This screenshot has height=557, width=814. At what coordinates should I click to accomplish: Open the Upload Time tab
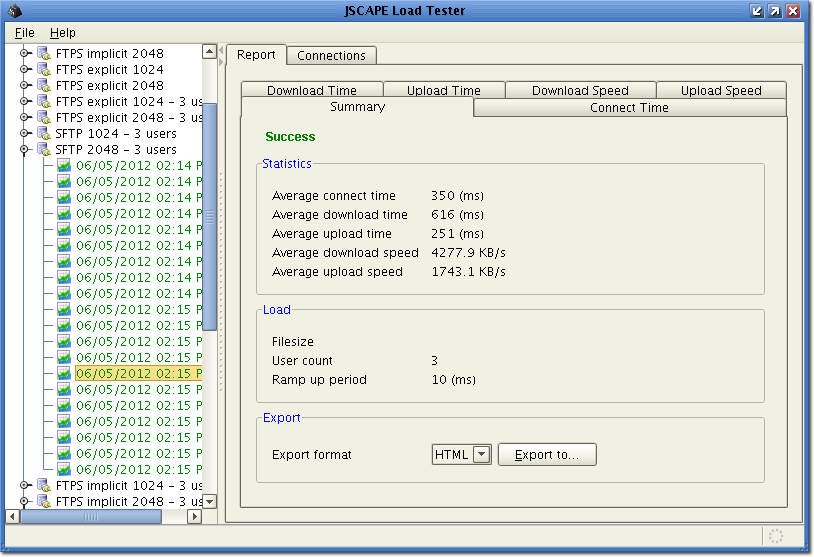pos(444,90)
